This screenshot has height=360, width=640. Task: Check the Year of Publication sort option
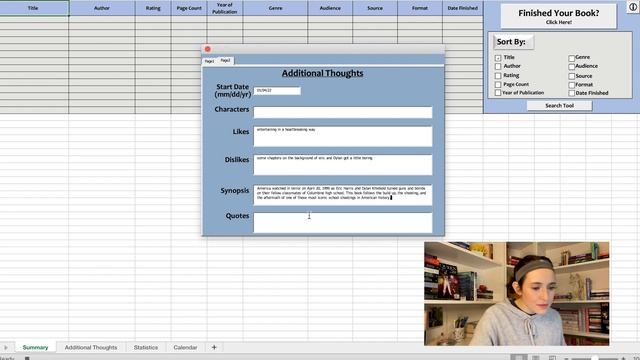tap(498, 93)
